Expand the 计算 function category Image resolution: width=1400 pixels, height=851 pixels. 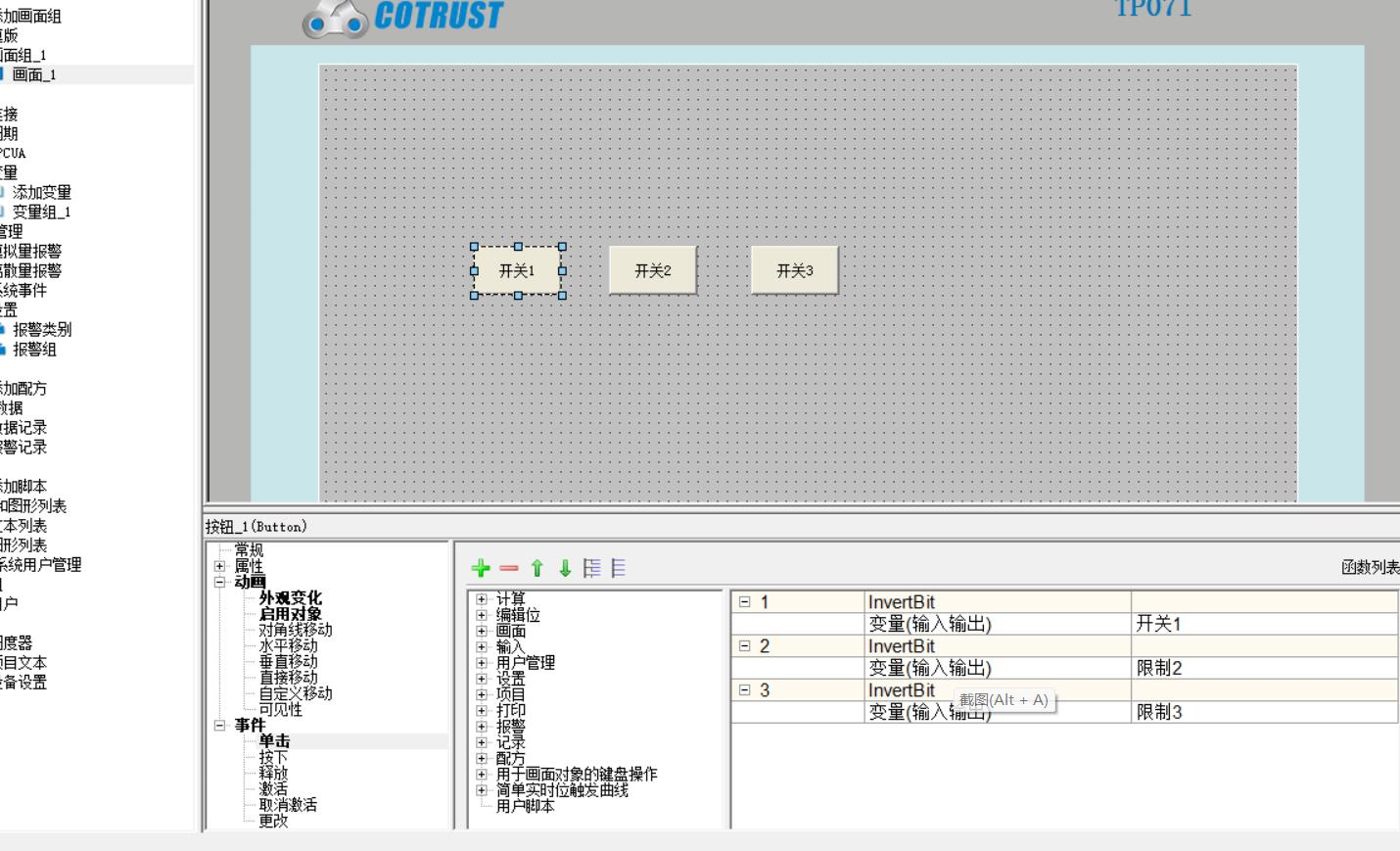[x=482, y=599]
